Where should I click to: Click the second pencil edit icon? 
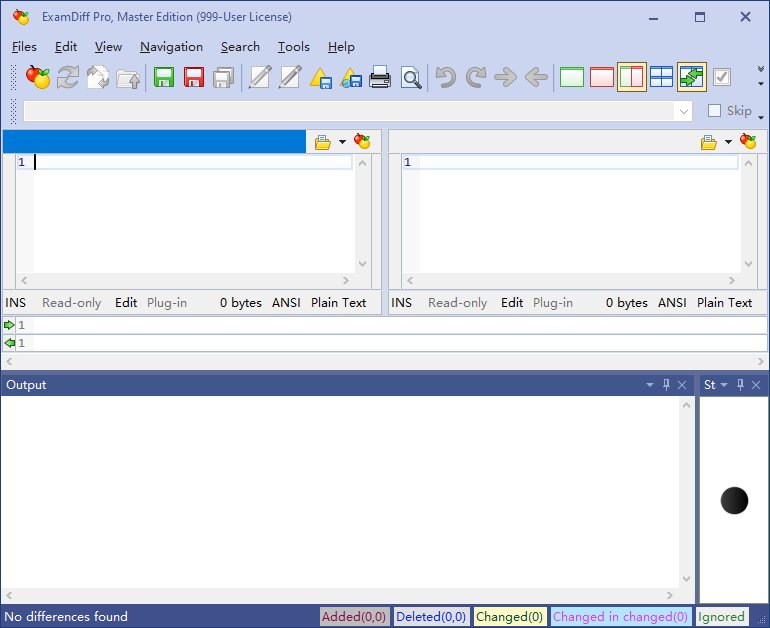pyautogui.click(x=290, y=77)
